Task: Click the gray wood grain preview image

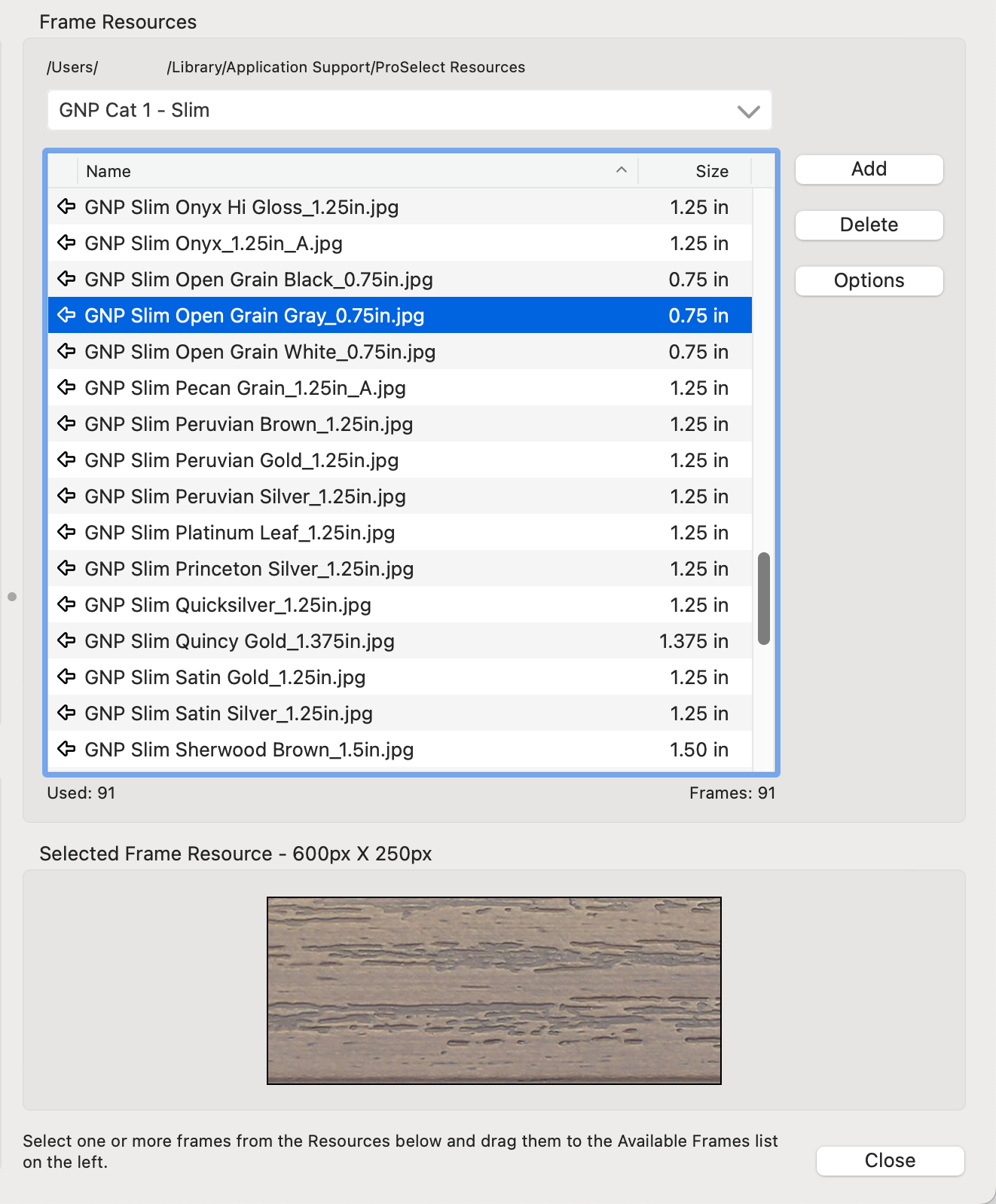Action: click(494, 990)
